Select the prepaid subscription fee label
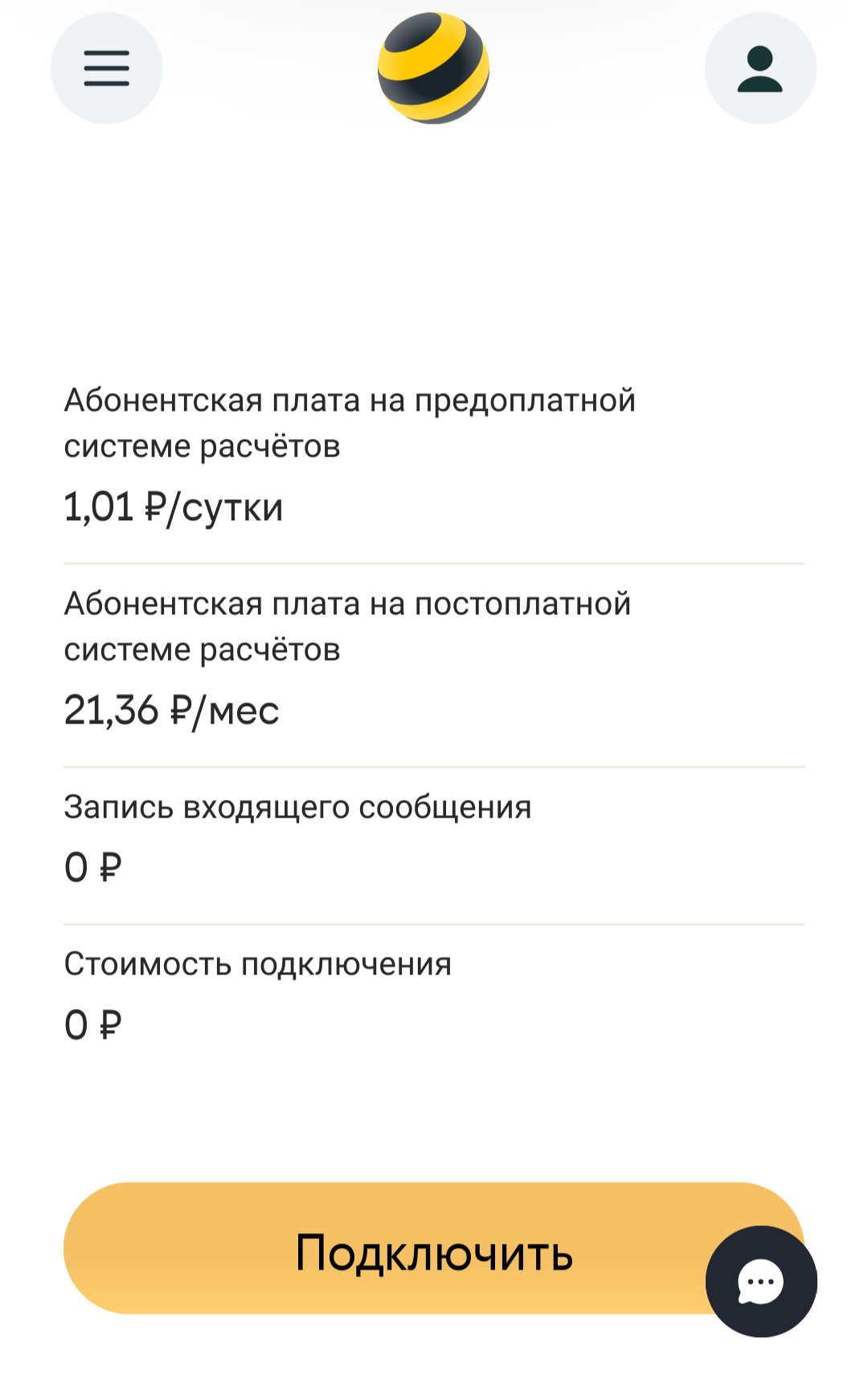The image size is (868, 1379). click(x=350, y=423)
